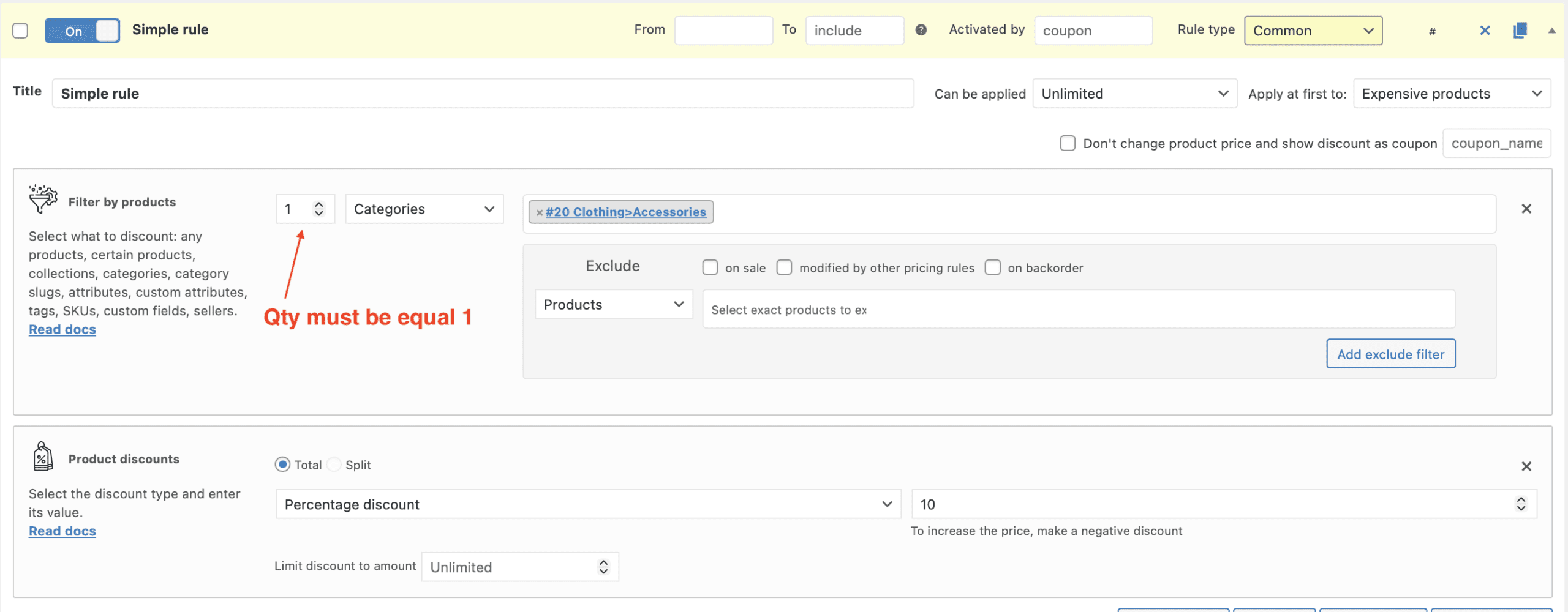
Task: Open the Rule type Common dropdown
Action: [1313, 31]
